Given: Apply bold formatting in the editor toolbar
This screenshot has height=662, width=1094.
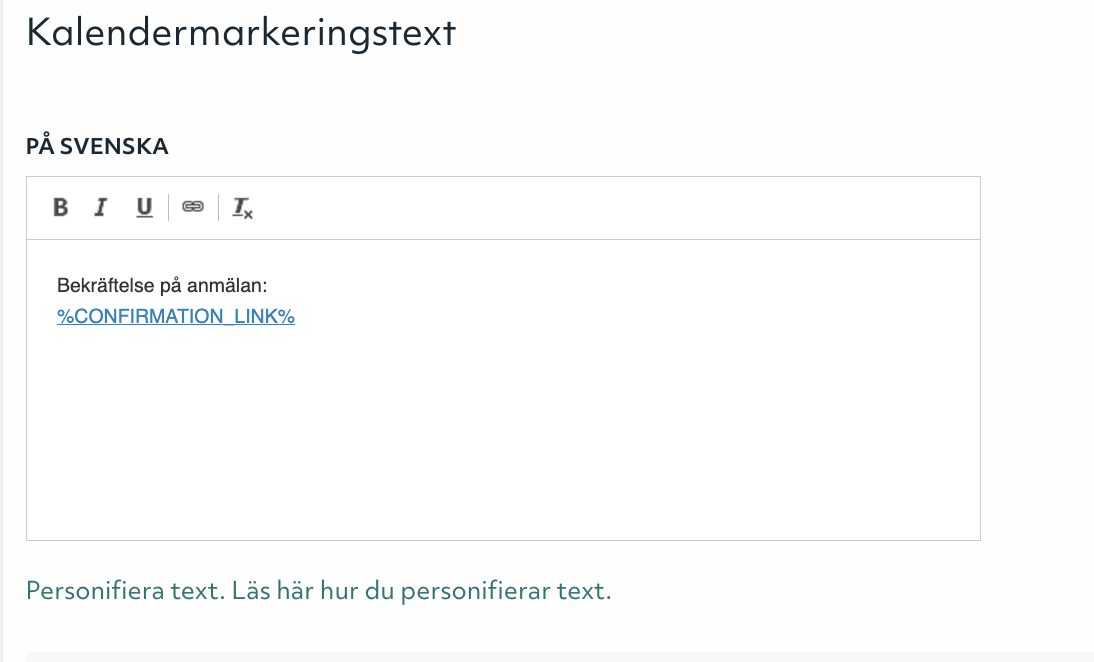Looking at the screenshot, I should click(x=61, y=207).
